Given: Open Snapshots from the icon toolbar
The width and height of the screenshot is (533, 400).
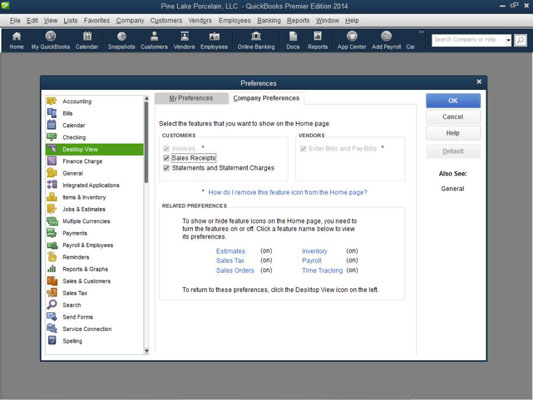Looking at the screenshot, I should (121, 40).
